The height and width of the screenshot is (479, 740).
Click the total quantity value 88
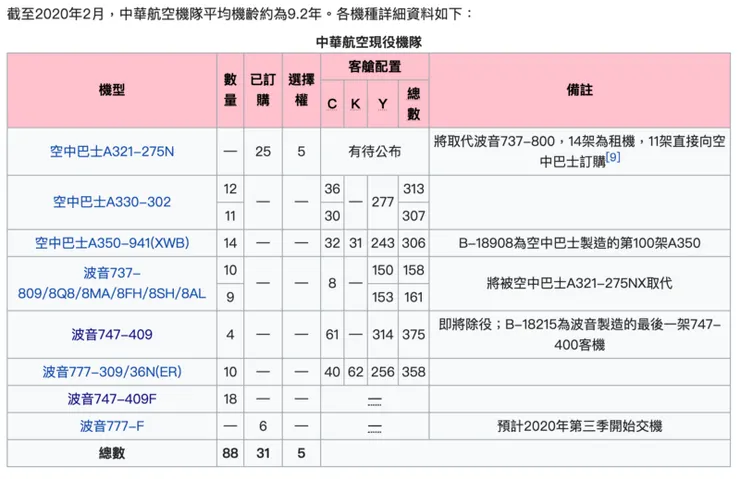tap(230, 454)
